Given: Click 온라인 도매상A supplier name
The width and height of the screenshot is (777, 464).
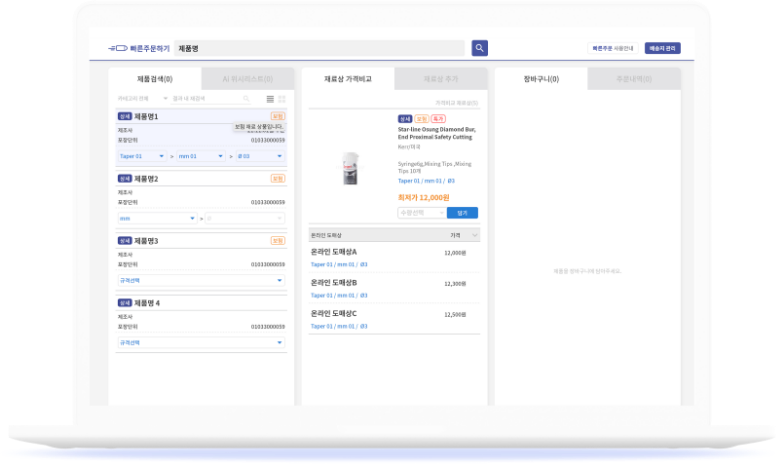Looking at the screenshot, I should pos(333,252).
